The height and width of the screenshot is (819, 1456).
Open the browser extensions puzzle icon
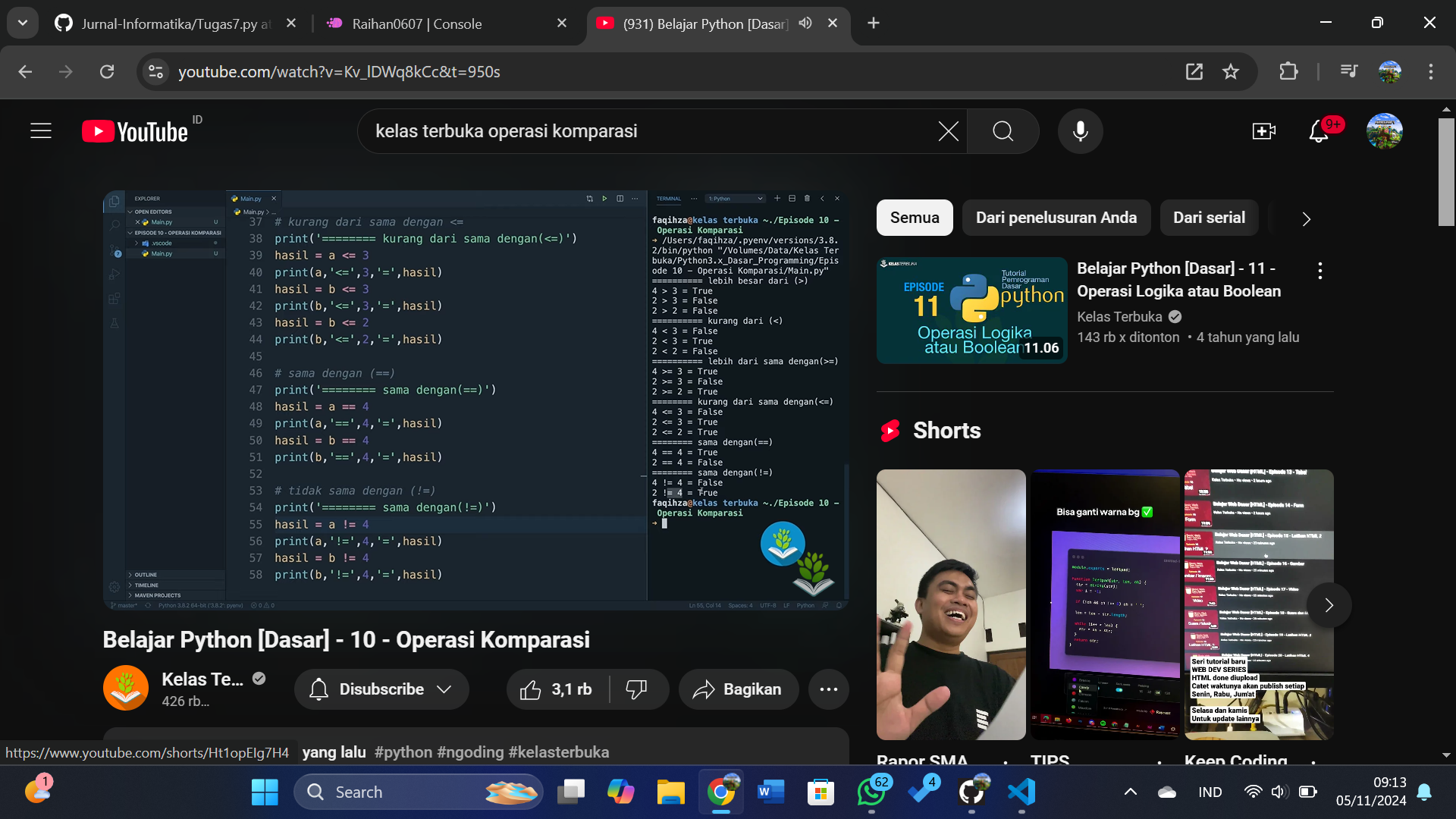[x=1288, y=72]
